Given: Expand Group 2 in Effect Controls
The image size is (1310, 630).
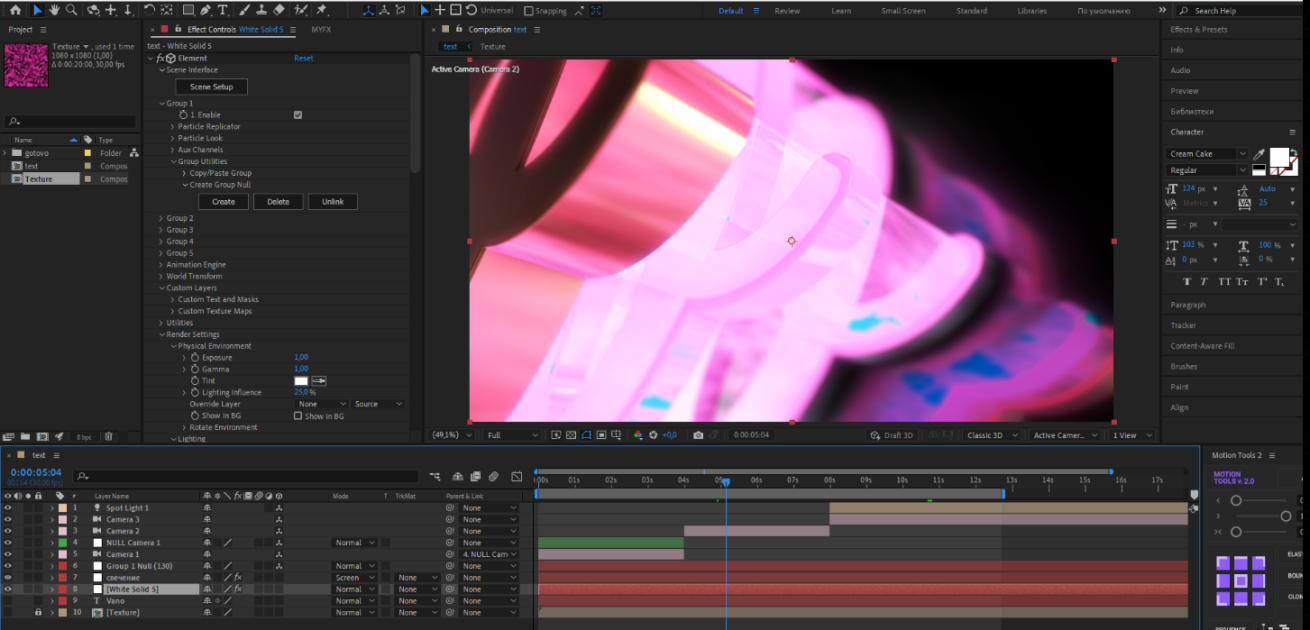Looking at the screenshot, I should pos(161,218).
